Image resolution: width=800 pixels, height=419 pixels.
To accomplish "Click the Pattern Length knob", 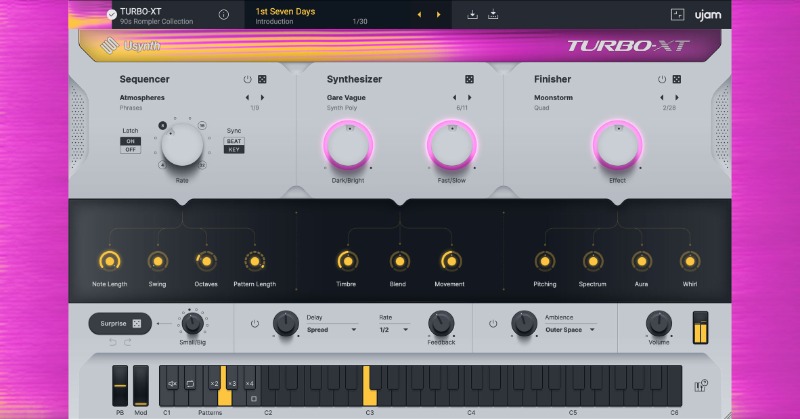I will coord(255,261).
